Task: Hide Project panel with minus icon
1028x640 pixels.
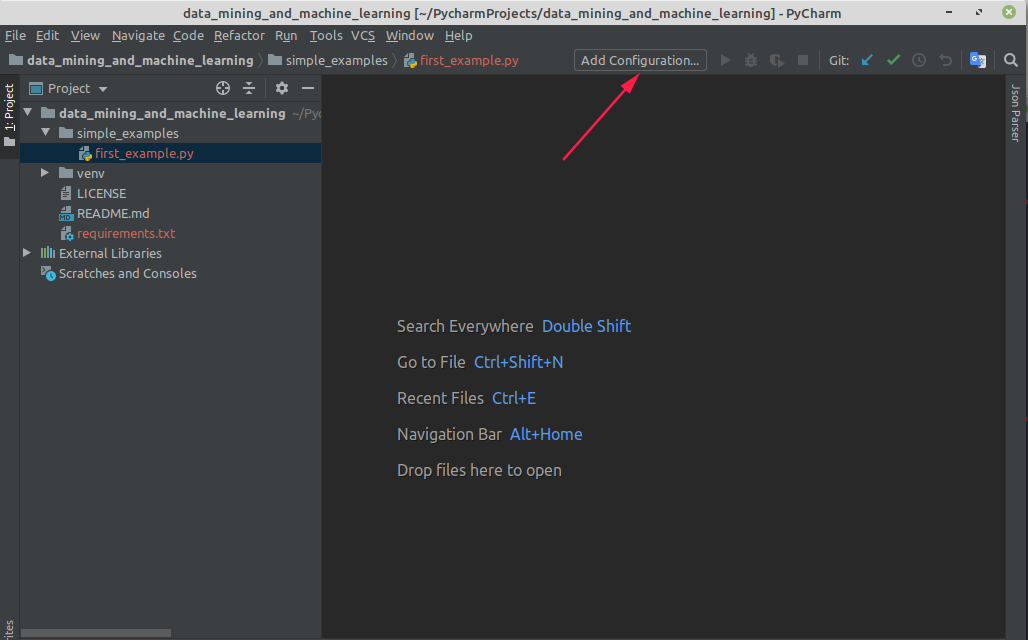Action: point(307,88)
